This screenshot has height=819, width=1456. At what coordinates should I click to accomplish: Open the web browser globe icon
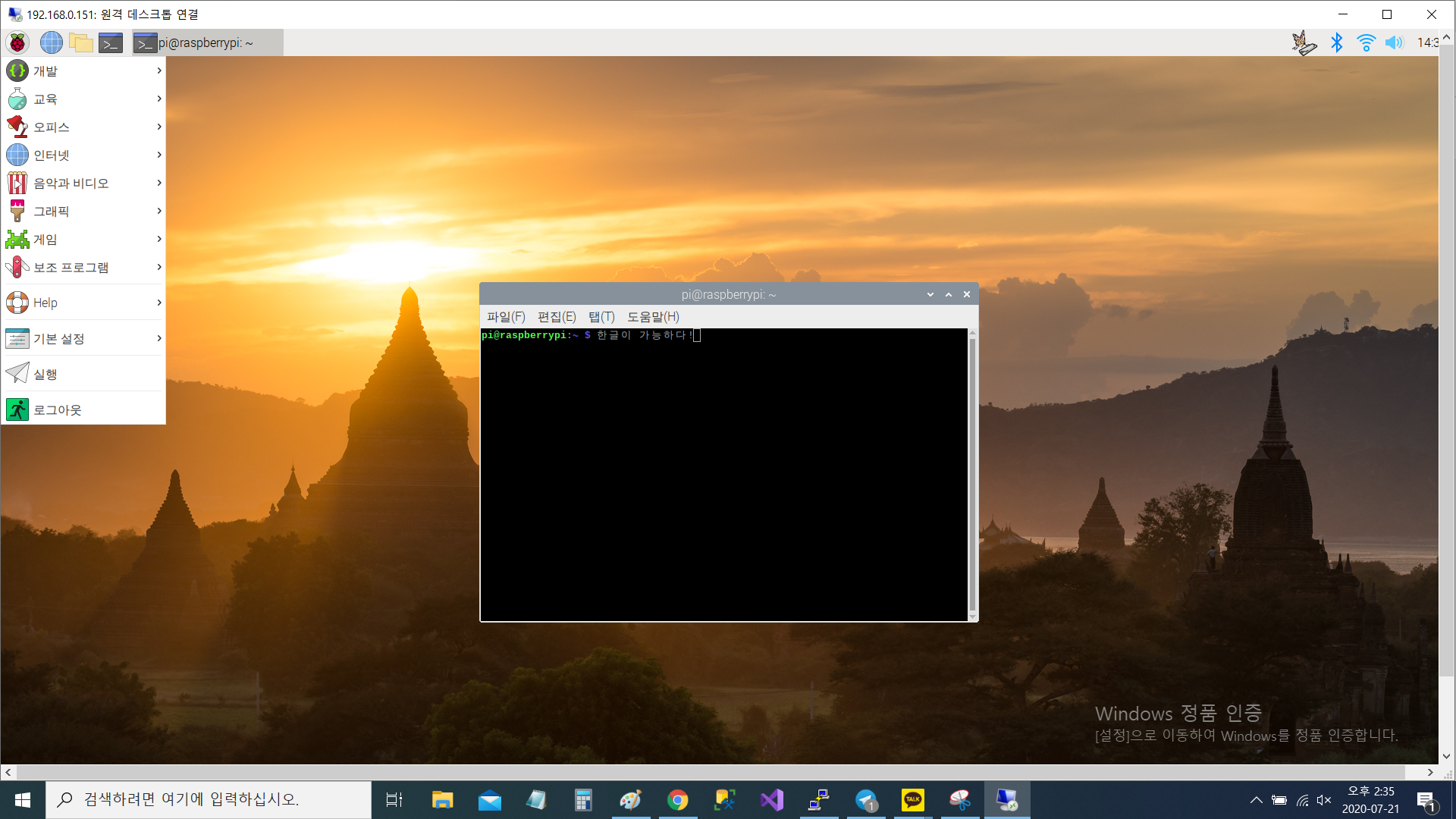tap(51, 42)
